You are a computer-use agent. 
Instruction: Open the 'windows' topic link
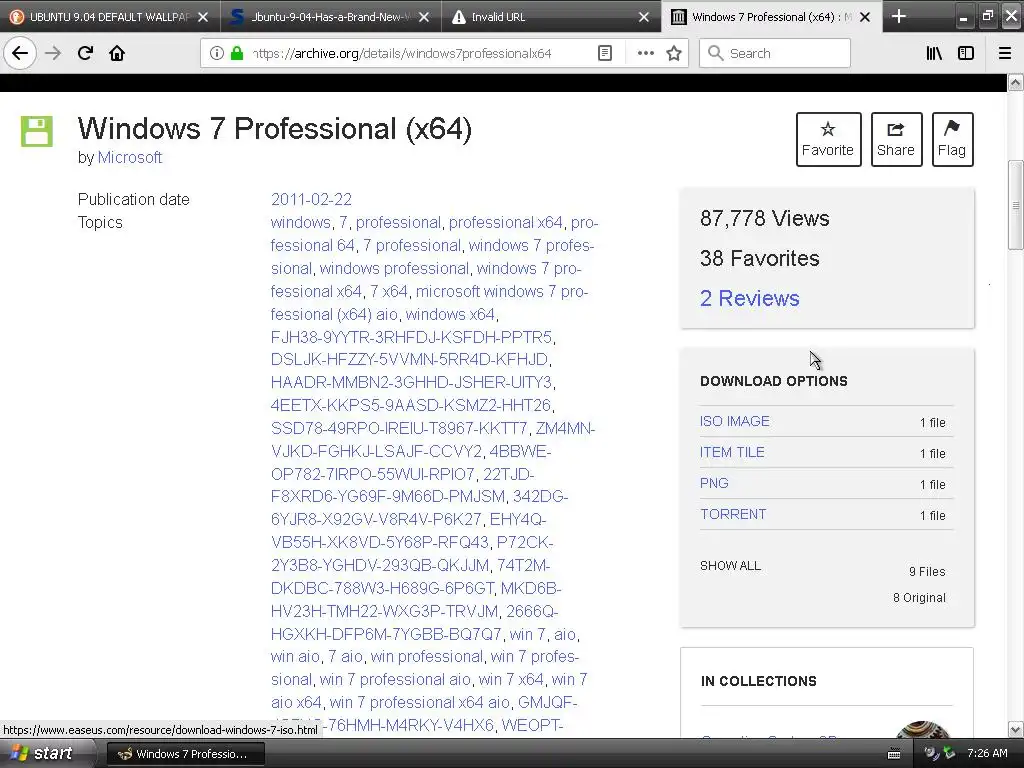click(300, 222)
